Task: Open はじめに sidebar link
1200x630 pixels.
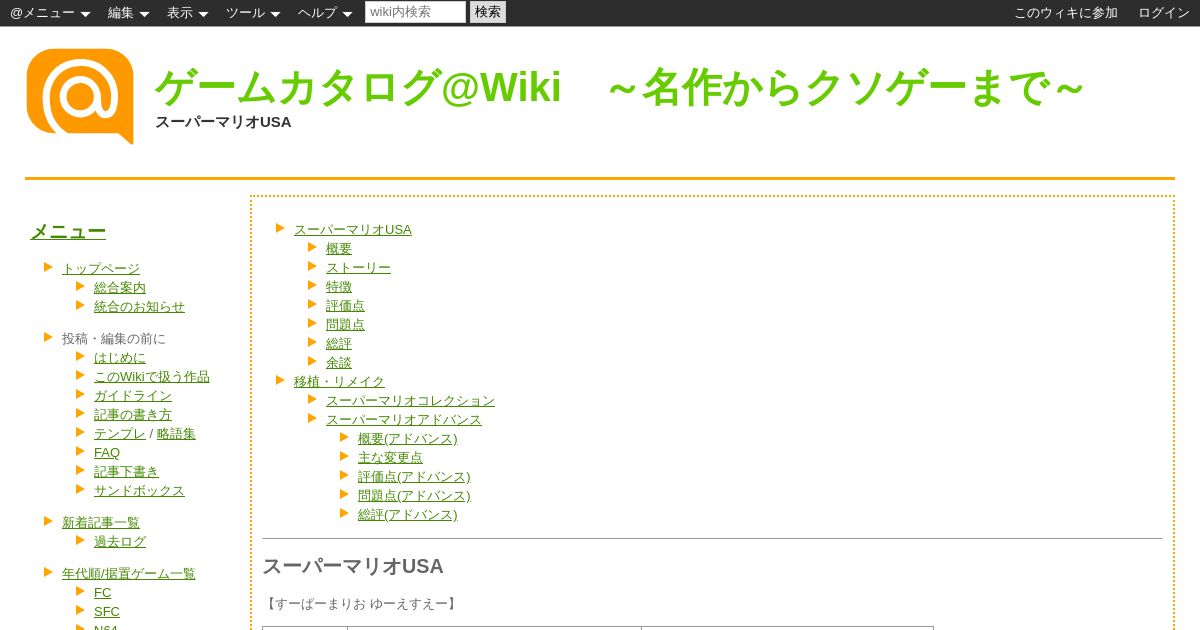Action: 120,357
